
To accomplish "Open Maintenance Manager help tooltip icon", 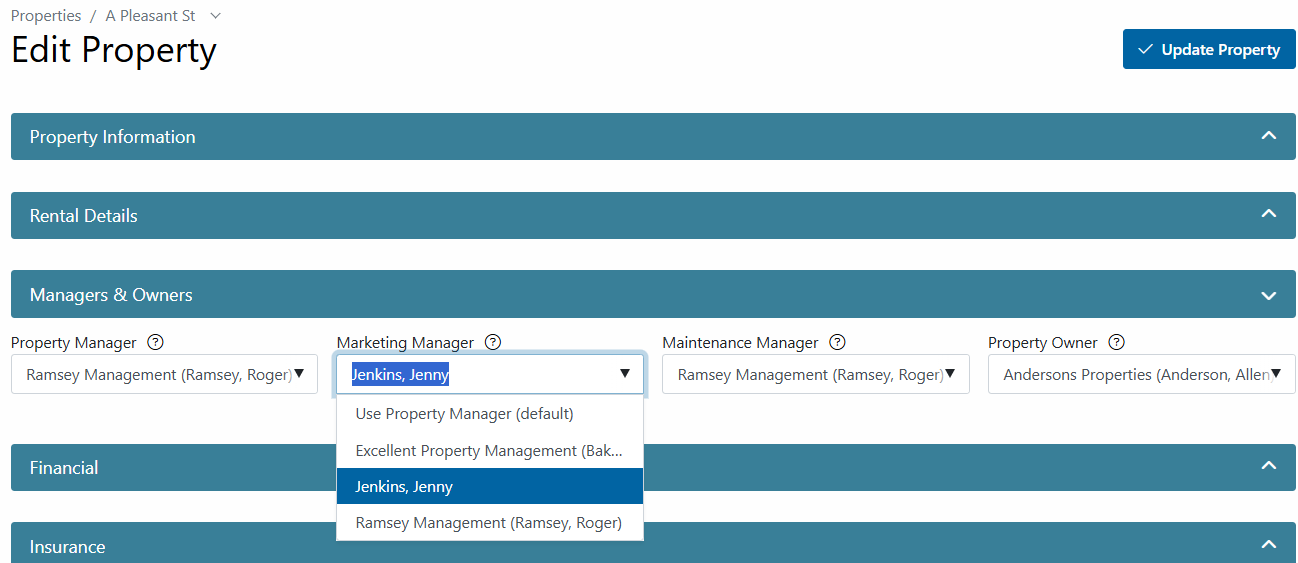I will (838, 342).
